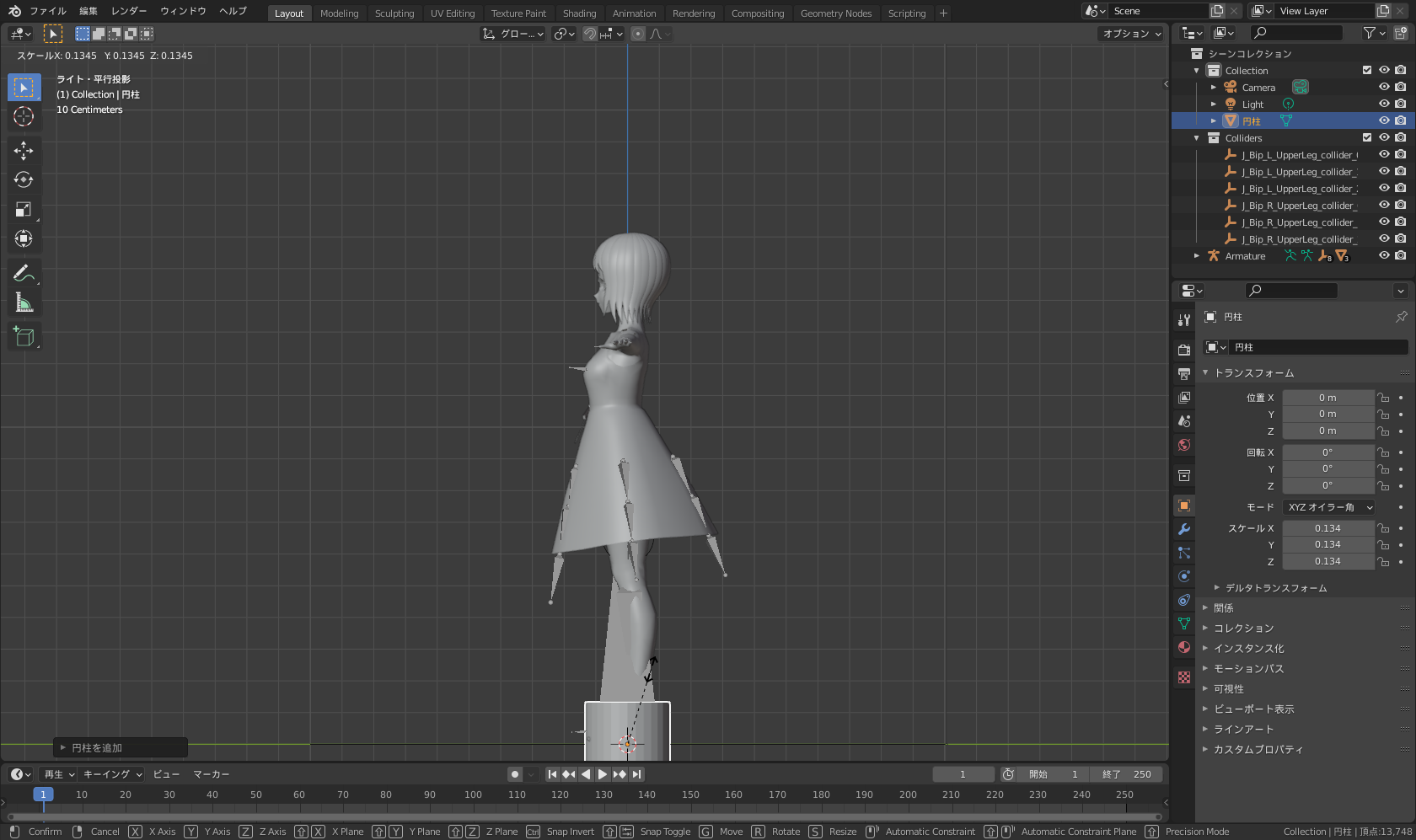
Task: Switch to the Shading workspace tab
Action: [579, 13]
